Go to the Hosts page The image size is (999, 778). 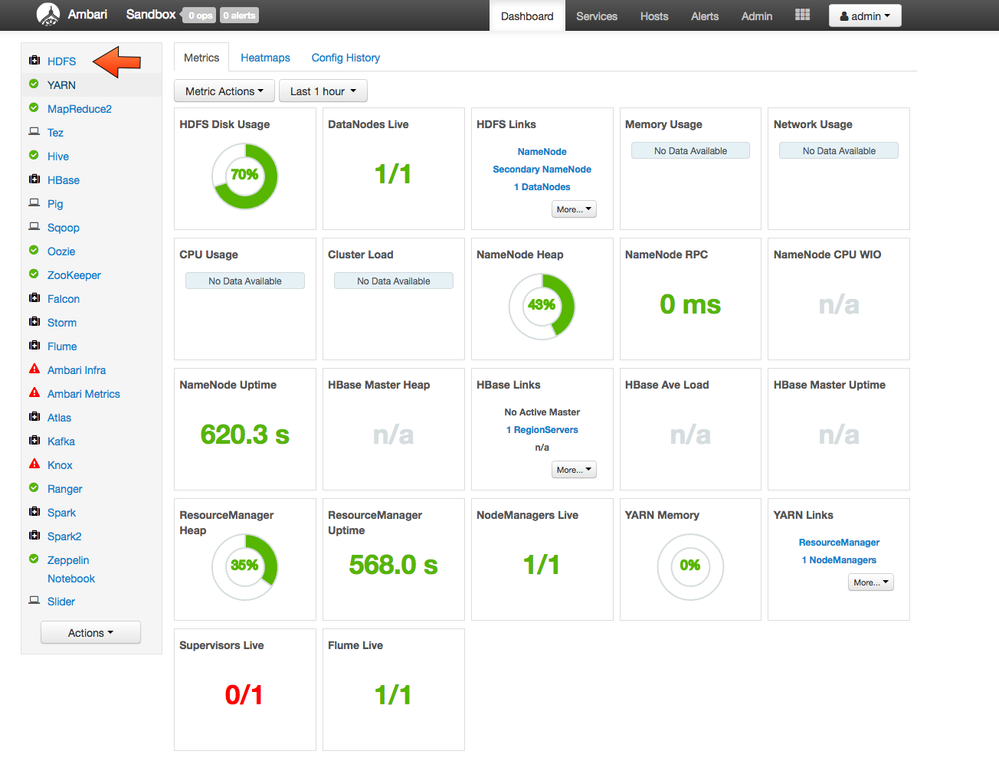click(x=654, y=16)
